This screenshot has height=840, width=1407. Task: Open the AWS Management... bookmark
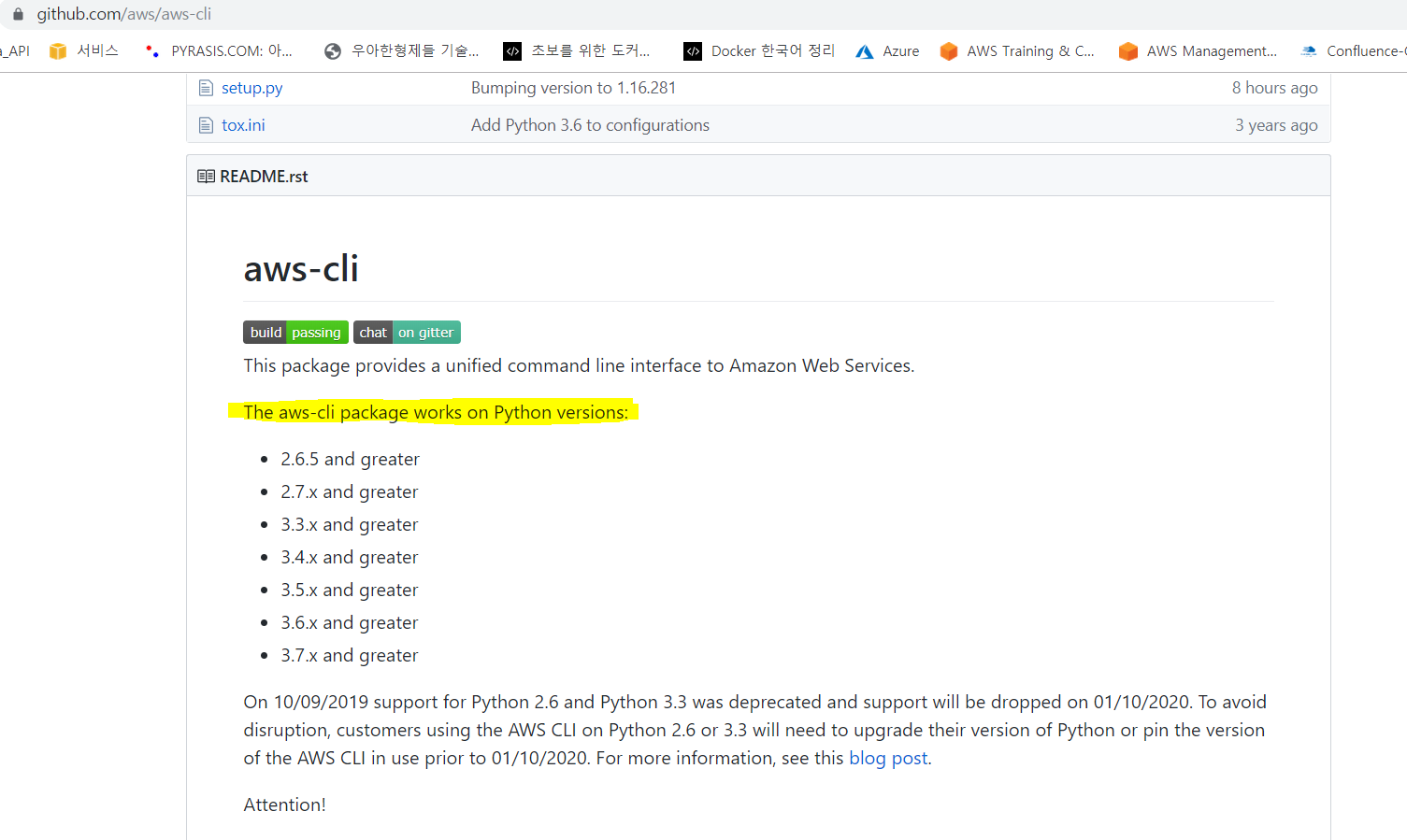1199,51
